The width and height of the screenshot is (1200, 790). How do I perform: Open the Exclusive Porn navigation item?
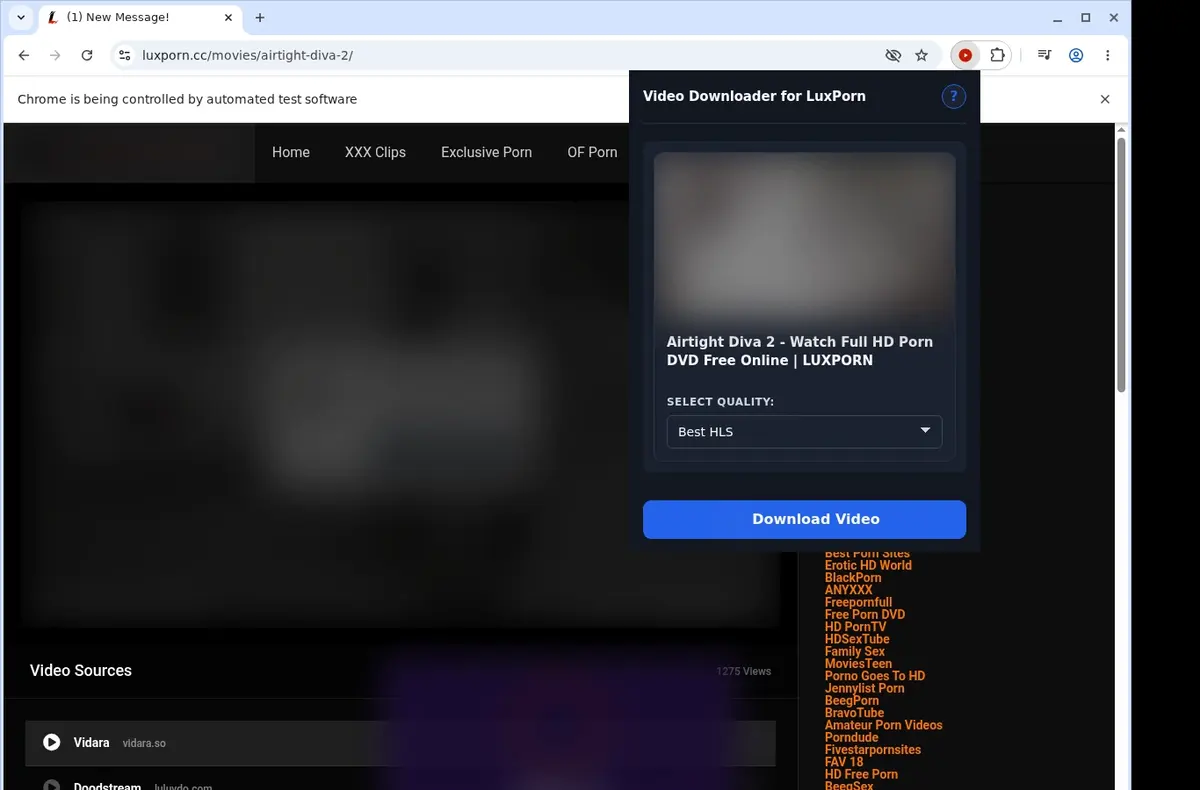[x=486, y=153]
